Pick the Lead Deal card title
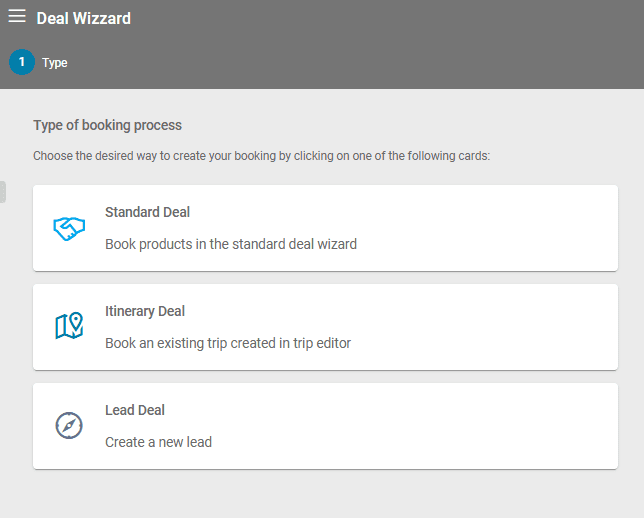The image size is (644, 518). (x=135, y=410)
